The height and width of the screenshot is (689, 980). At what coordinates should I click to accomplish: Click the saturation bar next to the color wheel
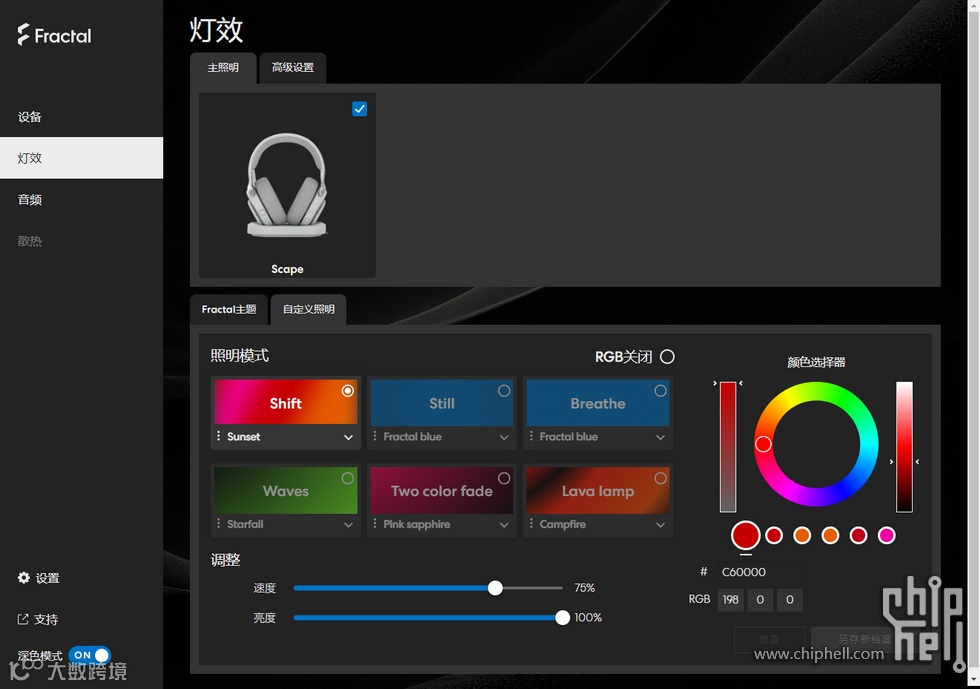(728, 446)
